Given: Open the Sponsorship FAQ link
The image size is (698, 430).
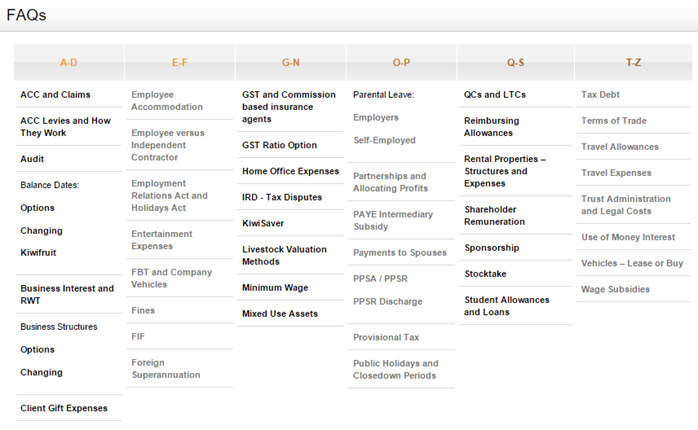Looking at the screenshot, I should click(x=491, y=248).
